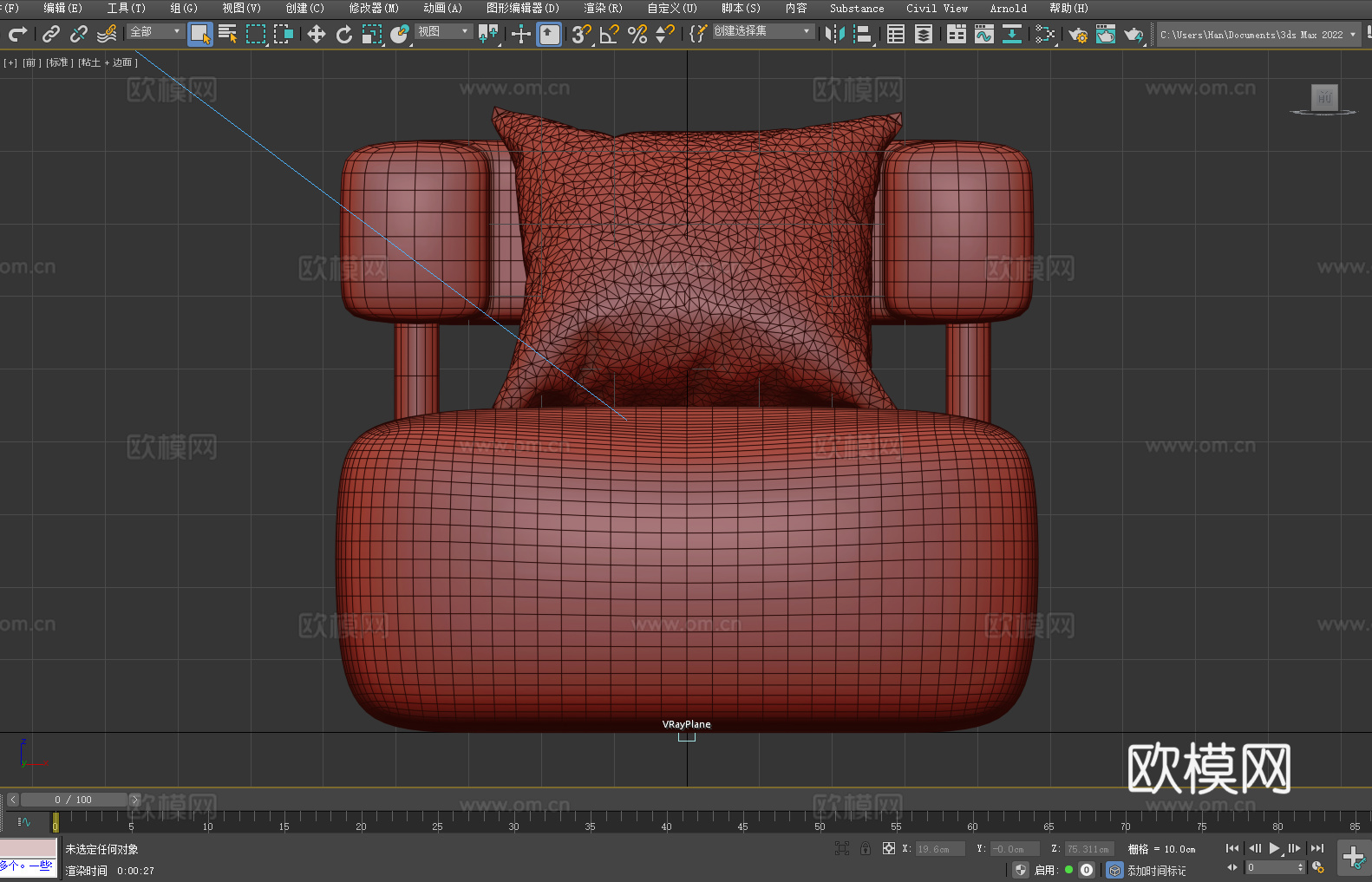1372x882 pixels.
Task: Click the 0 / 100 time slider
Action: [74, 800]
